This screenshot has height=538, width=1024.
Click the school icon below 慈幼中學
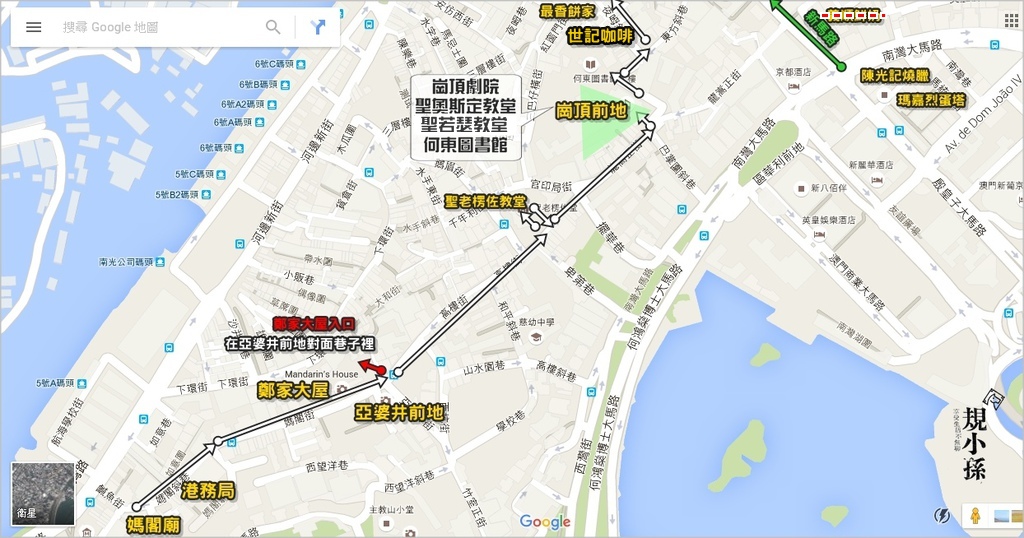click(536, 338)
